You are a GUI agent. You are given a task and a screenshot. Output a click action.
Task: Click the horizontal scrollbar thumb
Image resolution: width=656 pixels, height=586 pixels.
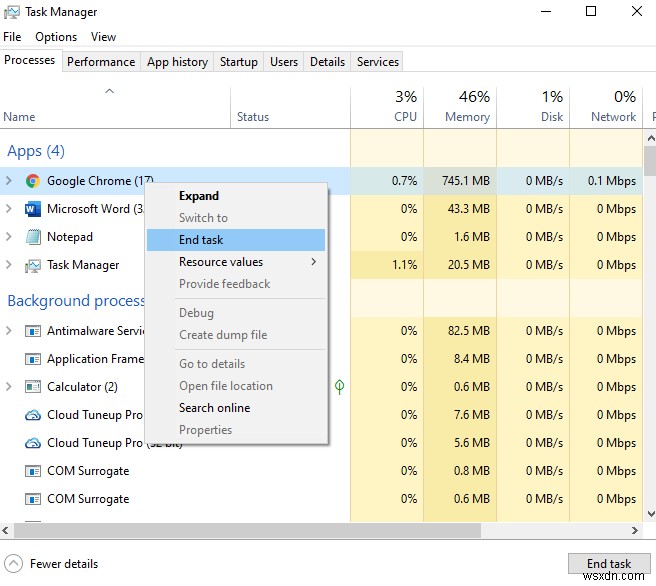point(247,530)
